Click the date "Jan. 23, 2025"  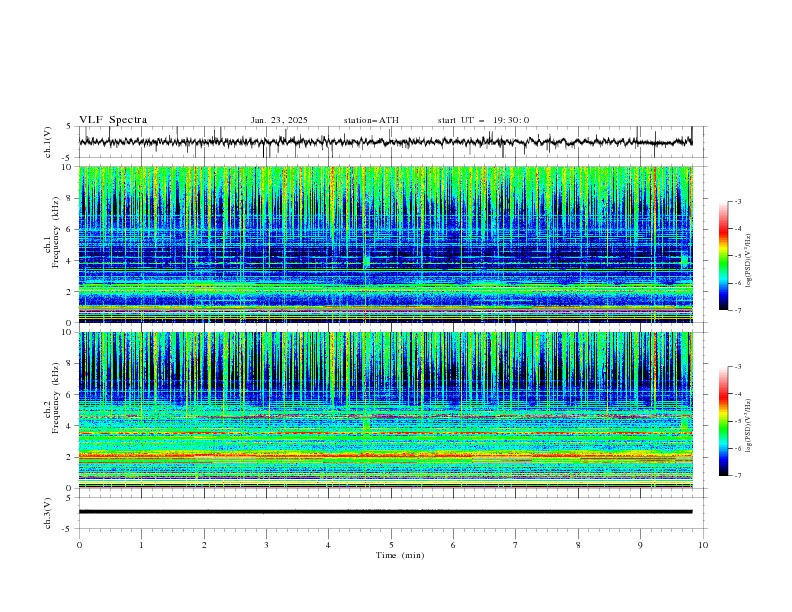pyautogui.click(x=279, y=120)
